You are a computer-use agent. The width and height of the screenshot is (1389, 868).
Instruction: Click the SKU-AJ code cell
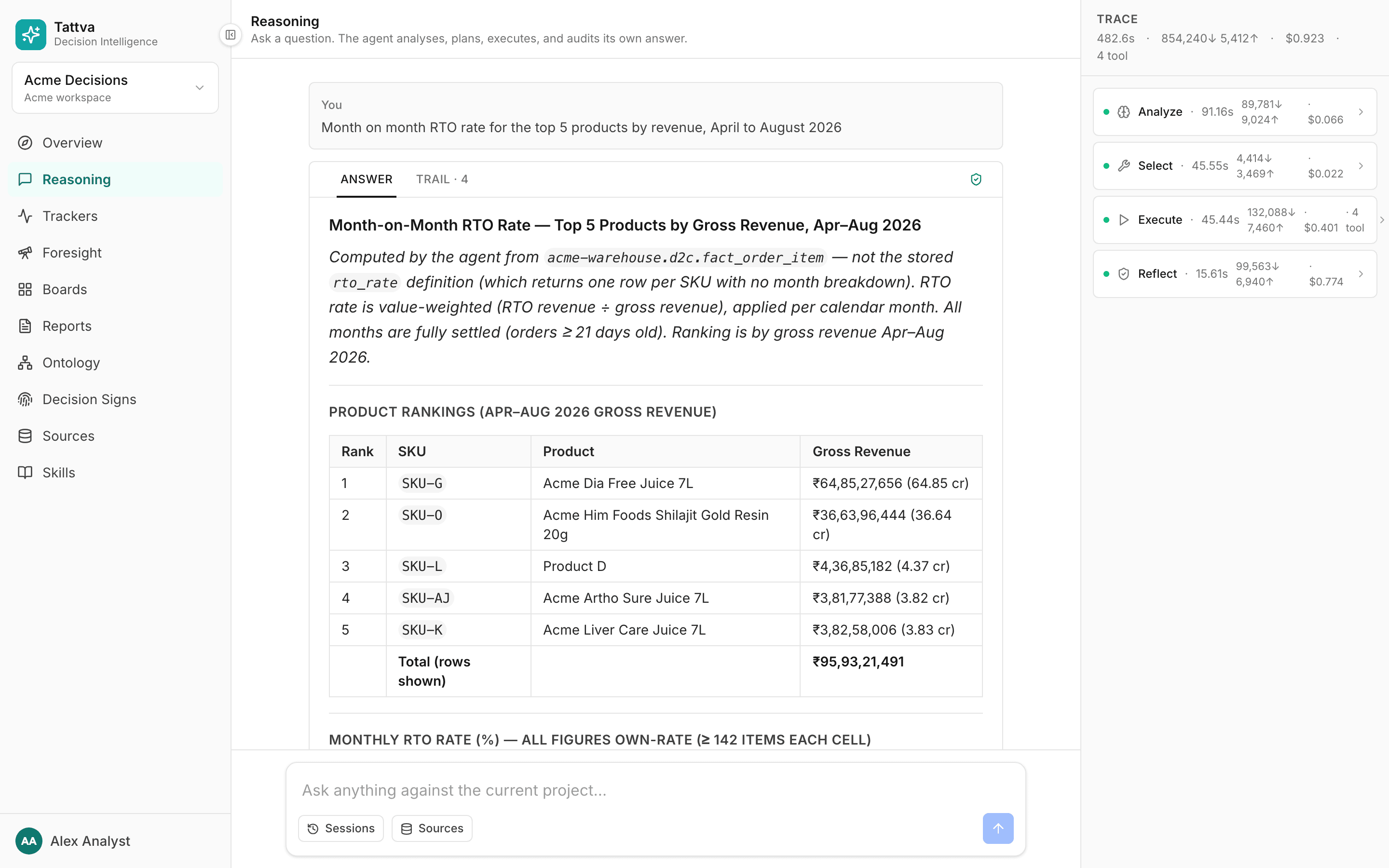click(426, 598)
